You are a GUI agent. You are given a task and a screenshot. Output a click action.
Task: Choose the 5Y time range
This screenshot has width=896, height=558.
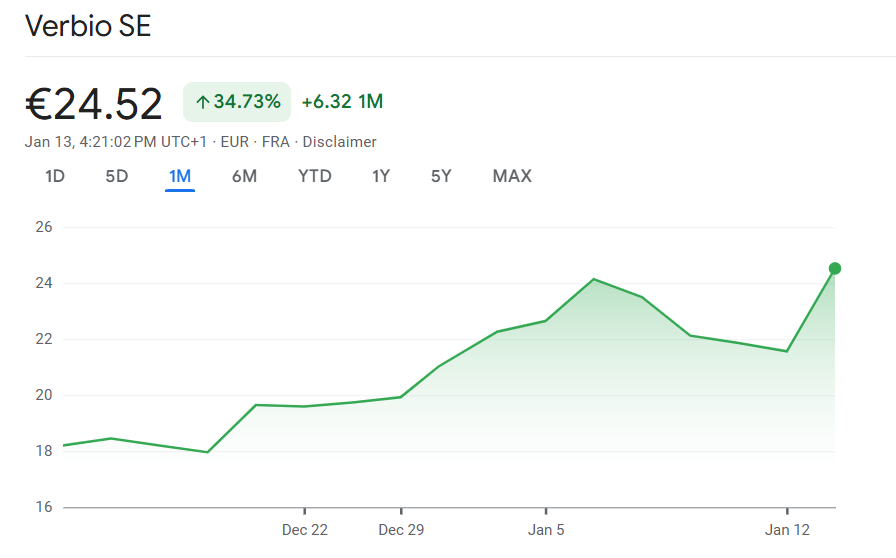click(x=441, y=177)
